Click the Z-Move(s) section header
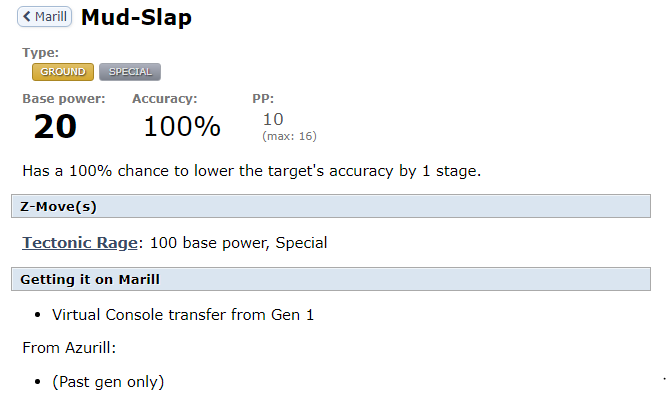668x405 pixels. click(331, 207)
